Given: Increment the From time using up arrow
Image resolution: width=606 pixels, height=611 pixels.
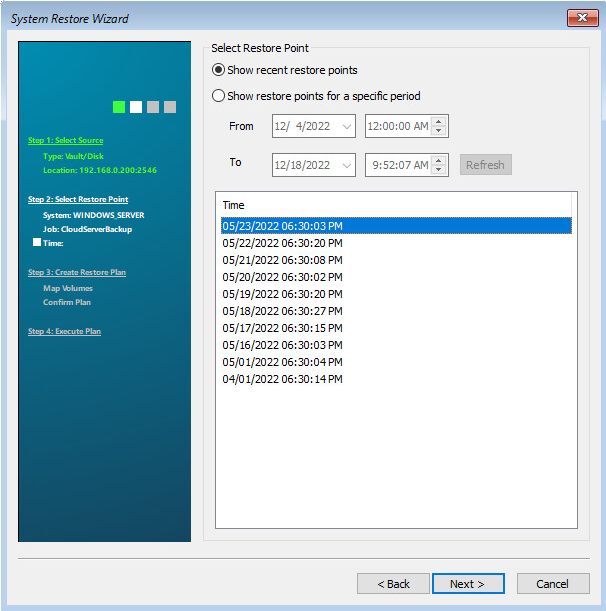Looking at the screenshot, I should [440, 121].
